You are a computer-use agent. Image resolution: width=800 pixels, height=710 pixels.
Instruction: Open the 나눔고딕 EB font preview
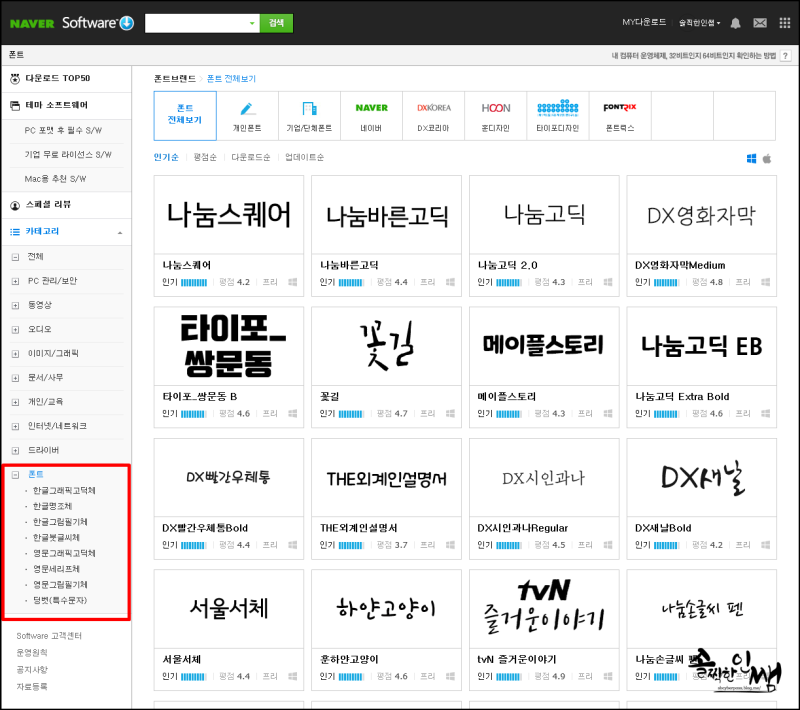[x=702, y=346]
